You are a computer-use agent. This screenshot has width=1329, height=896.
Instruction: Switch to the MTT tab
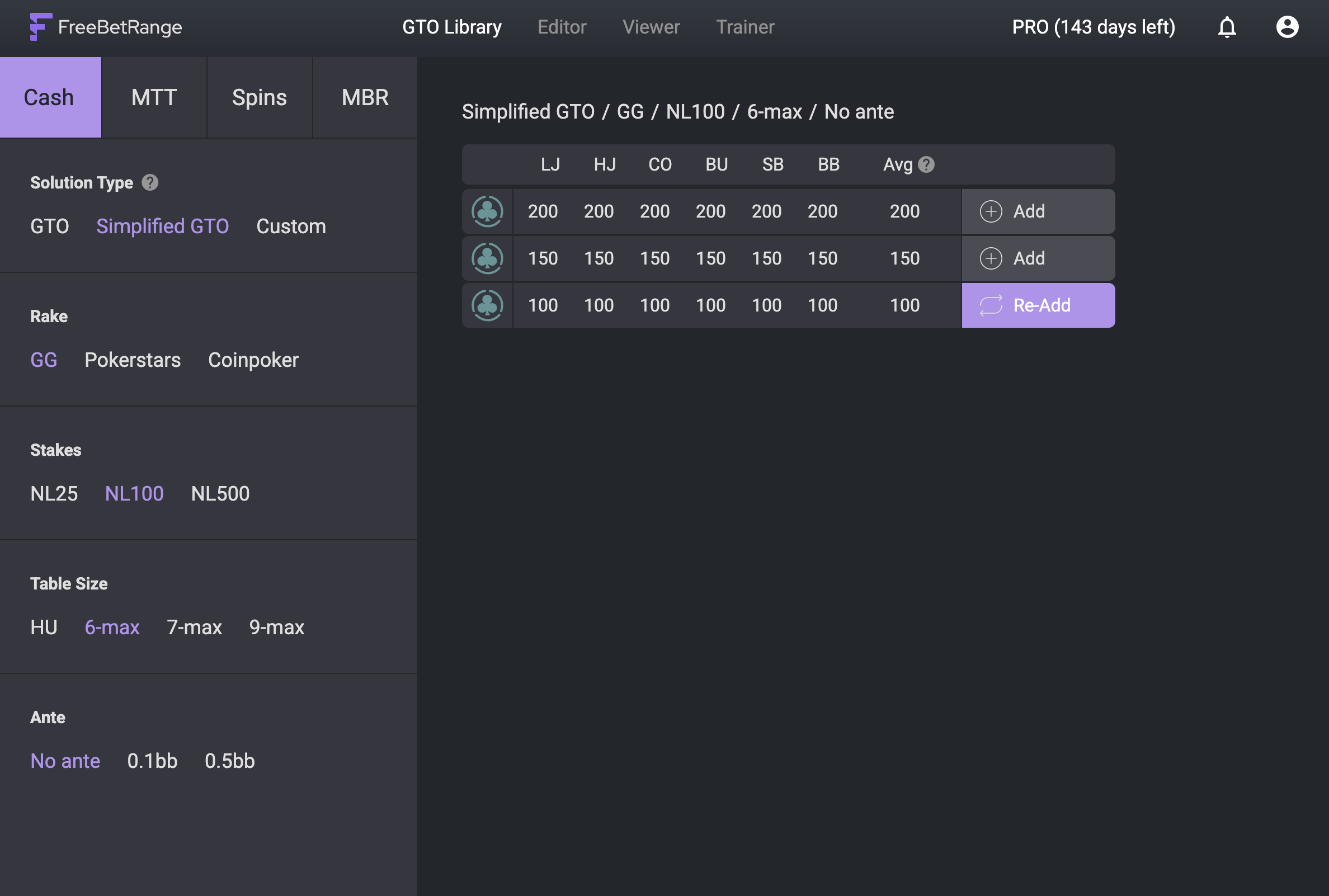[154, 97]
